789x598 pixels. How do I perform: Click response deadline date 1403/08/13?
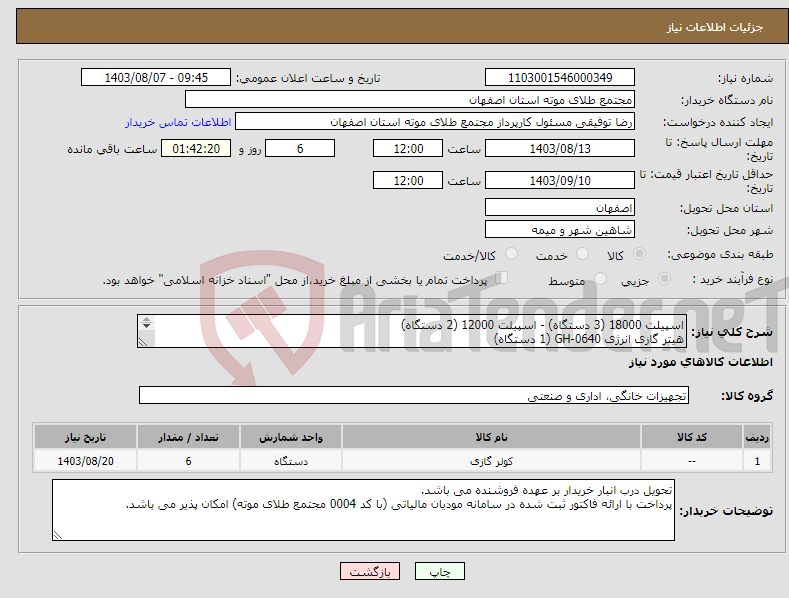point(560,148)
